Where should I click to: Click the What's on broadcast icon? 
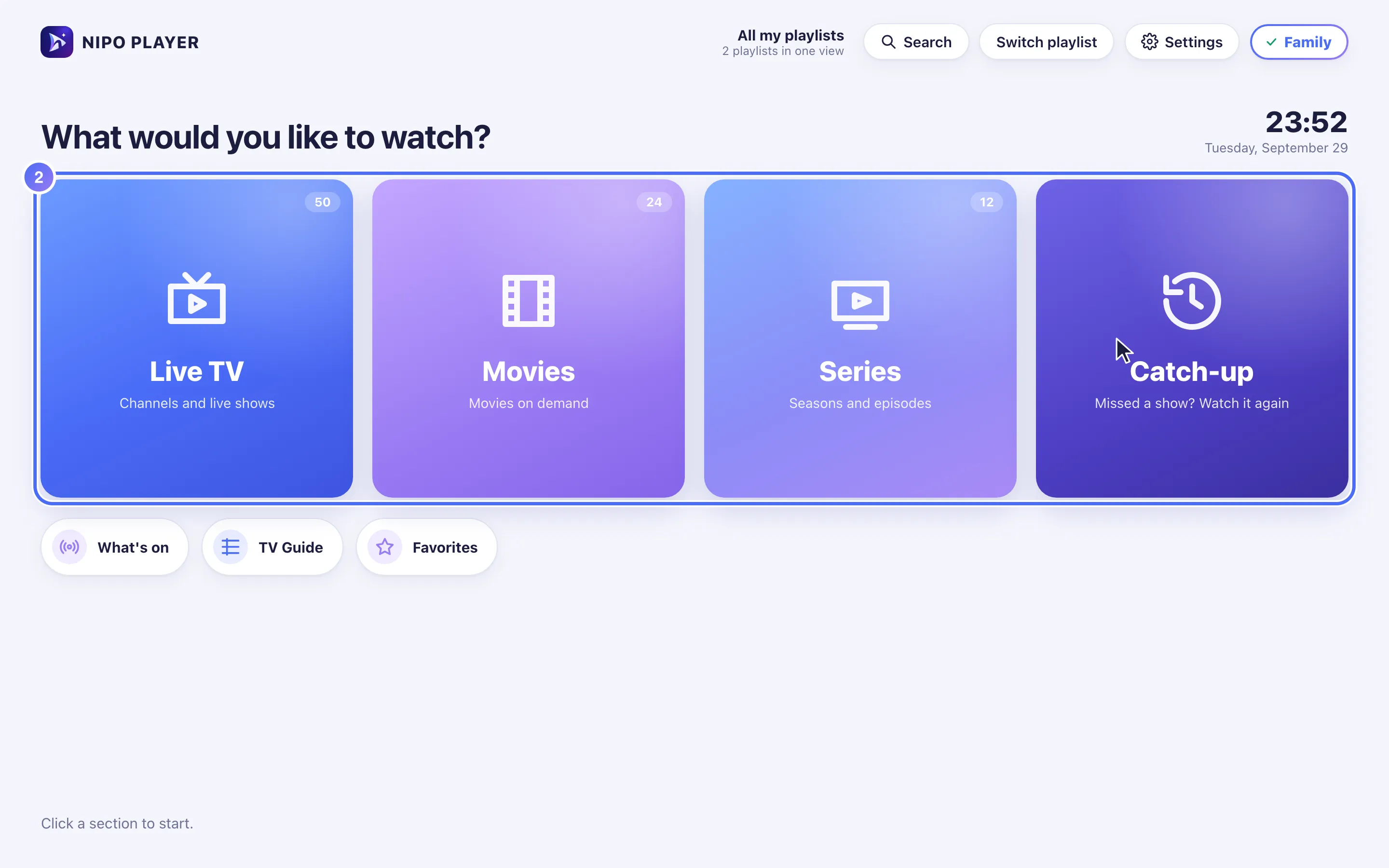tap(69, 547)
